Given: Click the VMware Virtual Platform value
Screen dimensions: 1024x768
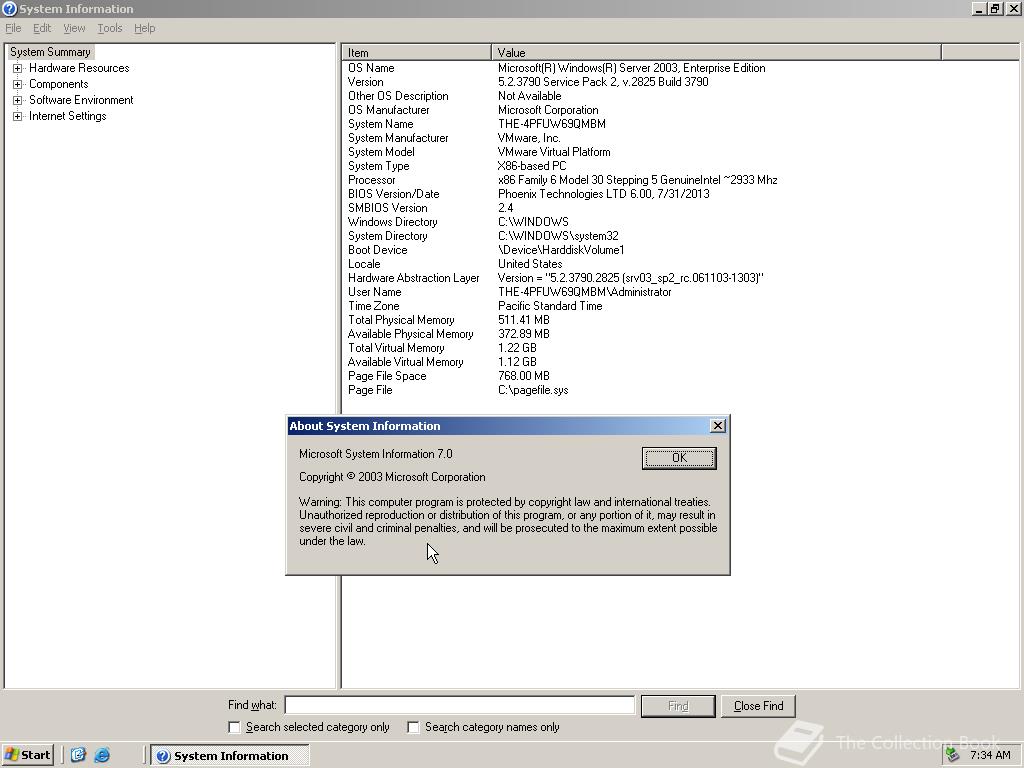Looking at the screenshot, I should (x=554, y=152).
